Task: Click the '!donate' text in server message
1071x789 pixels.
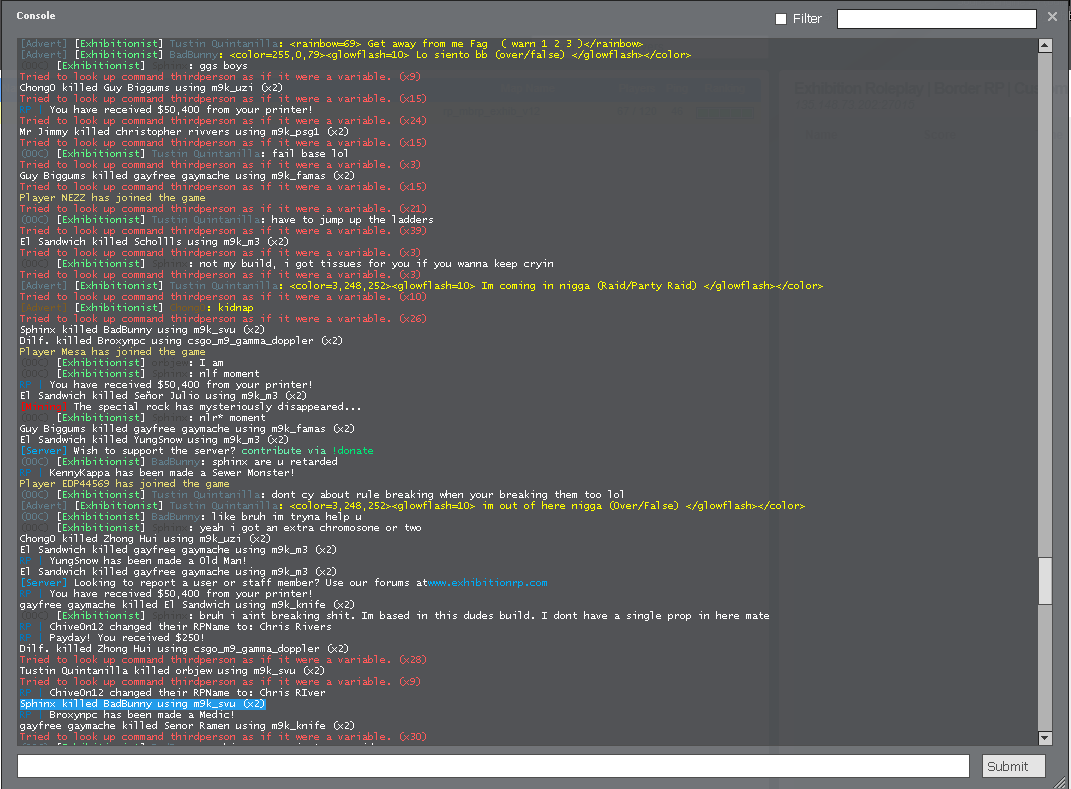Action: 353,451
